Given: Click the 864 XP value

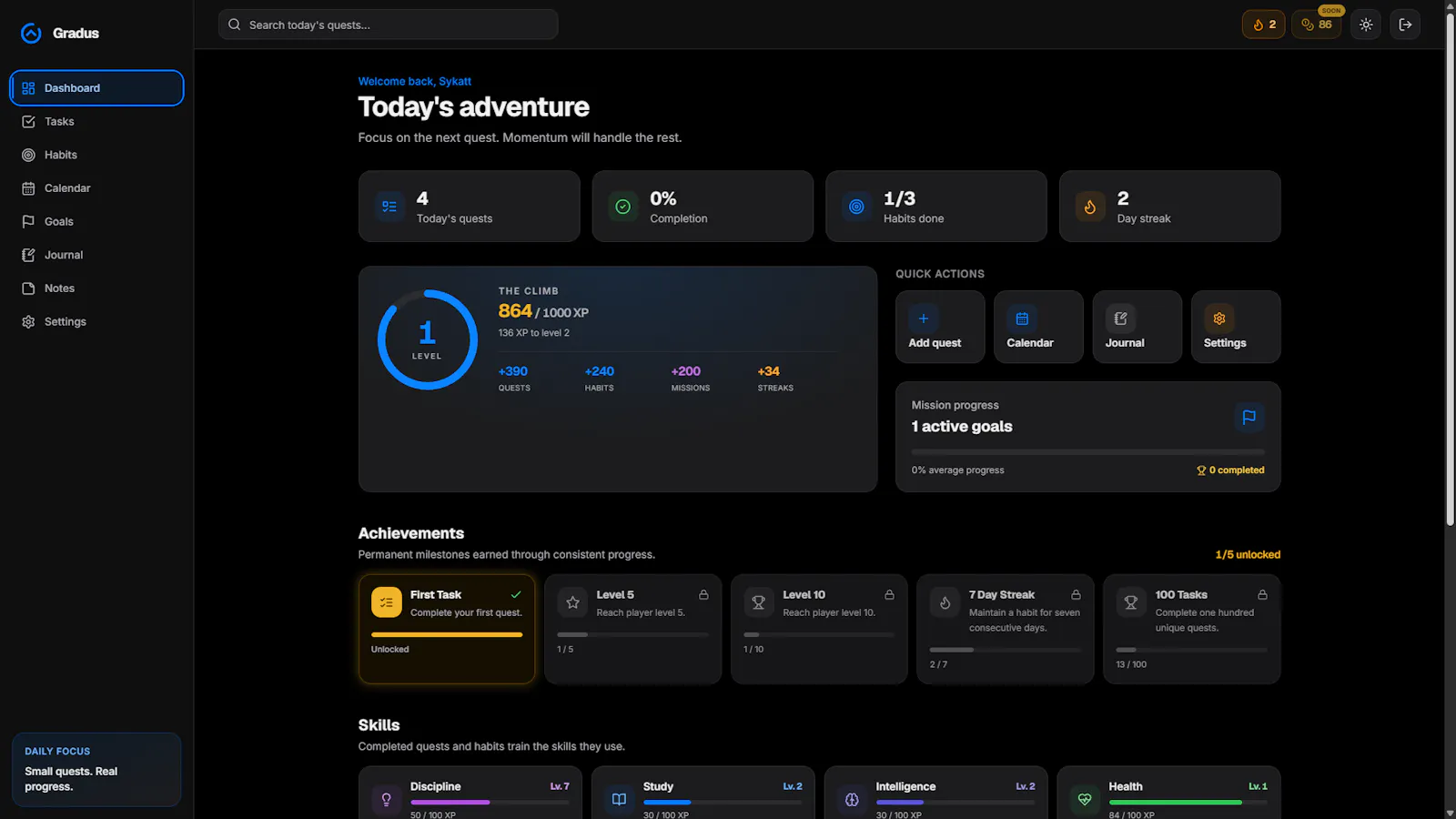Looking at the screenshot, I should (x=515, y=311).
